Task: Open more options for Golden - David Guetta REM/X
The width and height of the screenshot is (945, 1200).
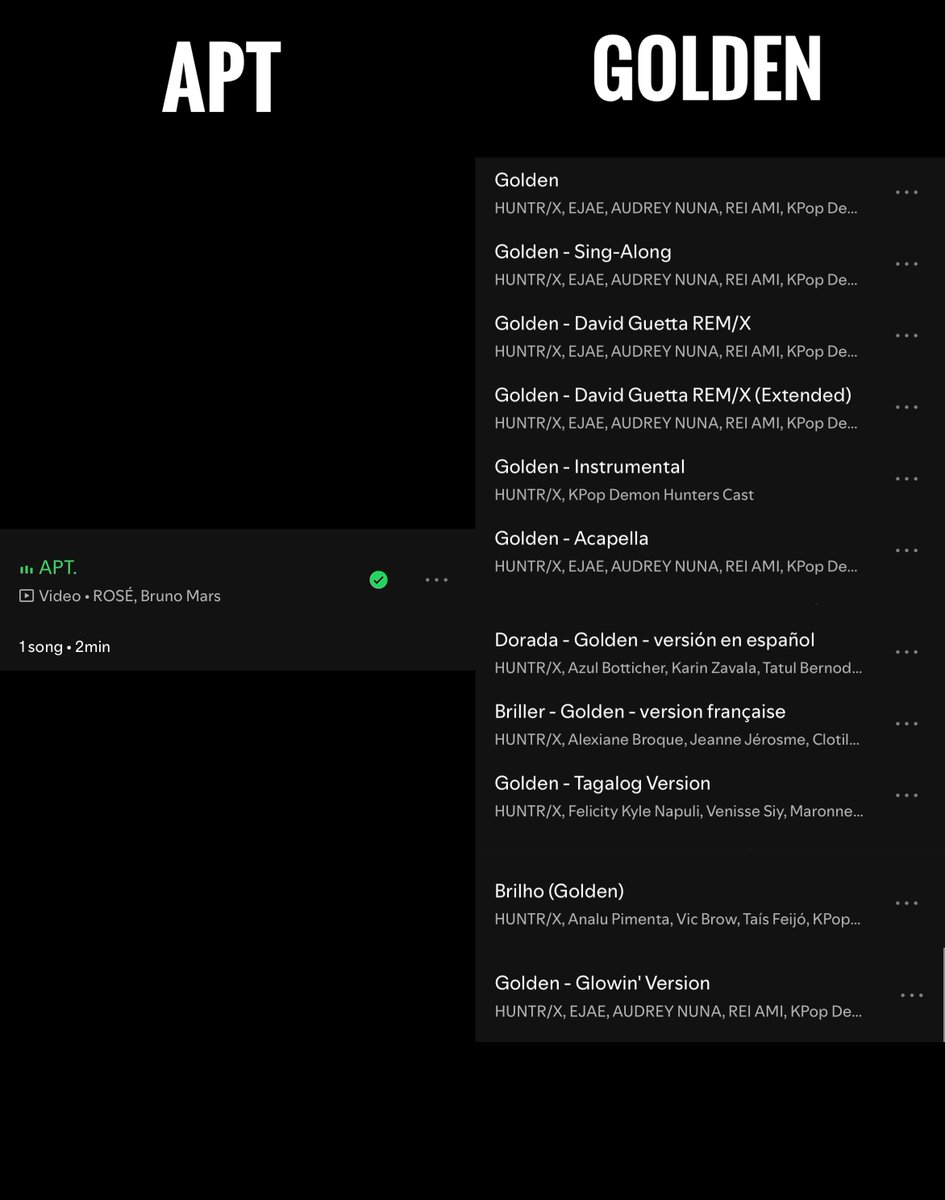Action: pos(906,336)
